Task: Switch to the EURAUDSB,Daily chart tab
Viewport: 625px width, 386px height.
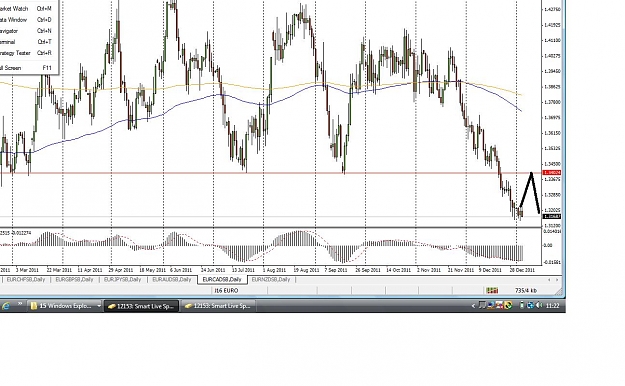Action: (x=172, y=280)
